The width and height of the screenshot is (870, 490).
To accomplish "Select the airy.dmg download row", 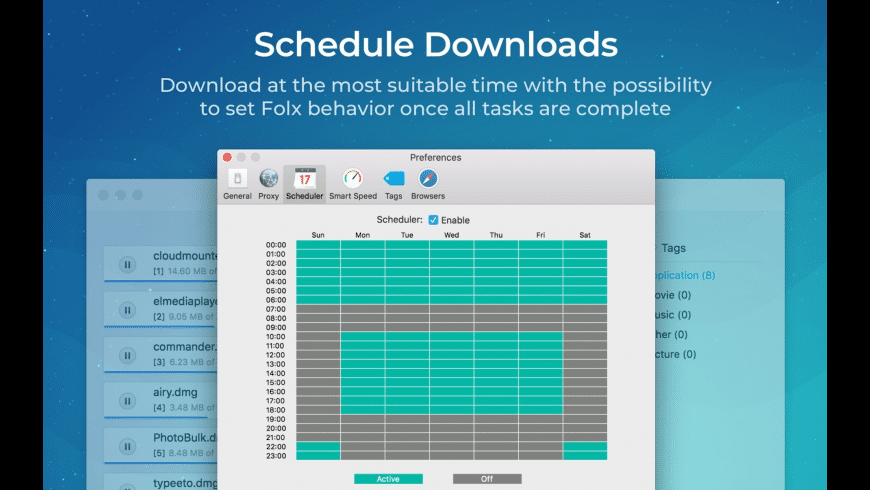I will [x=160, y=400].
